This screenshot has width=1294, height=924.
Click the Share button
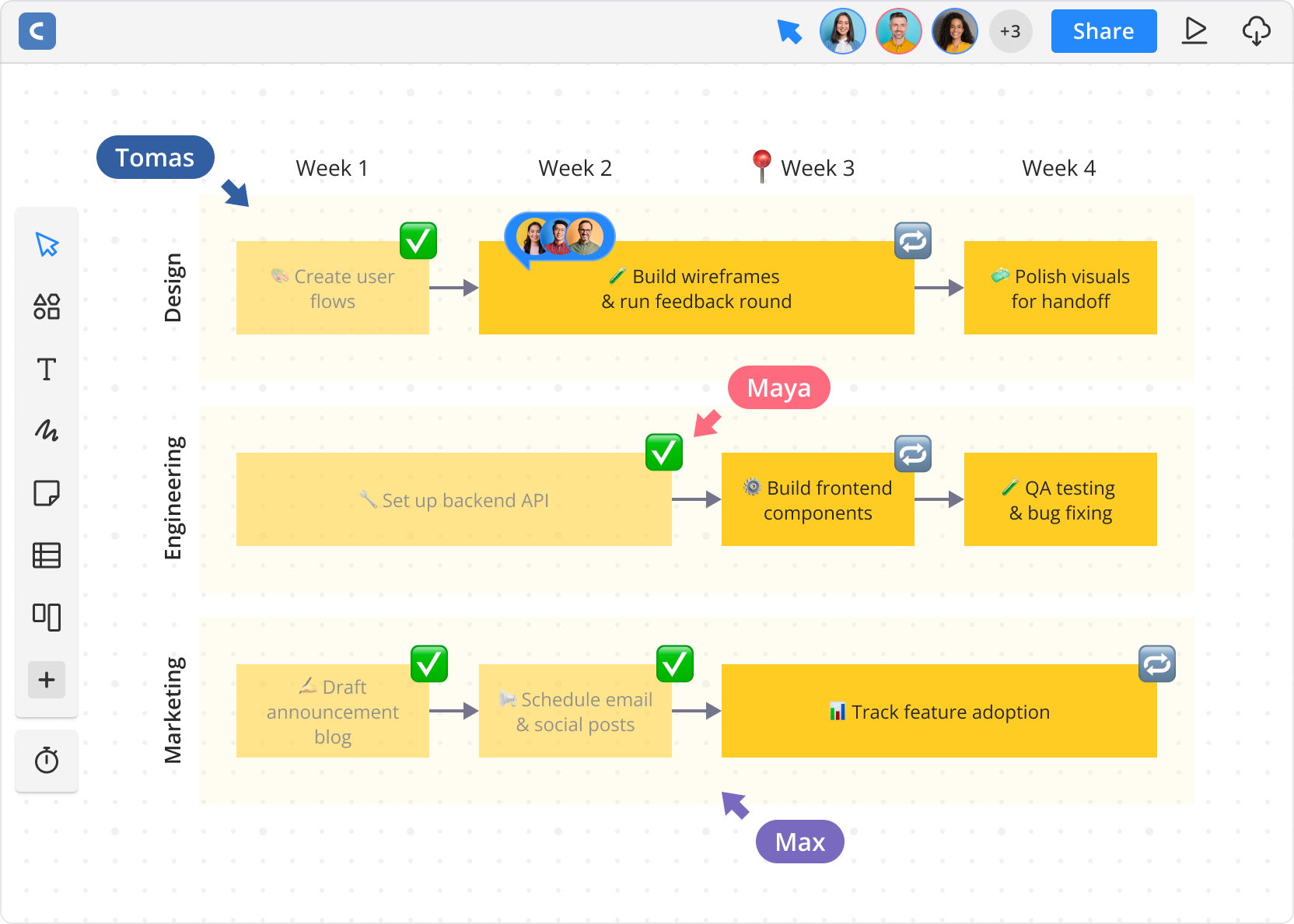point(1103,31)
